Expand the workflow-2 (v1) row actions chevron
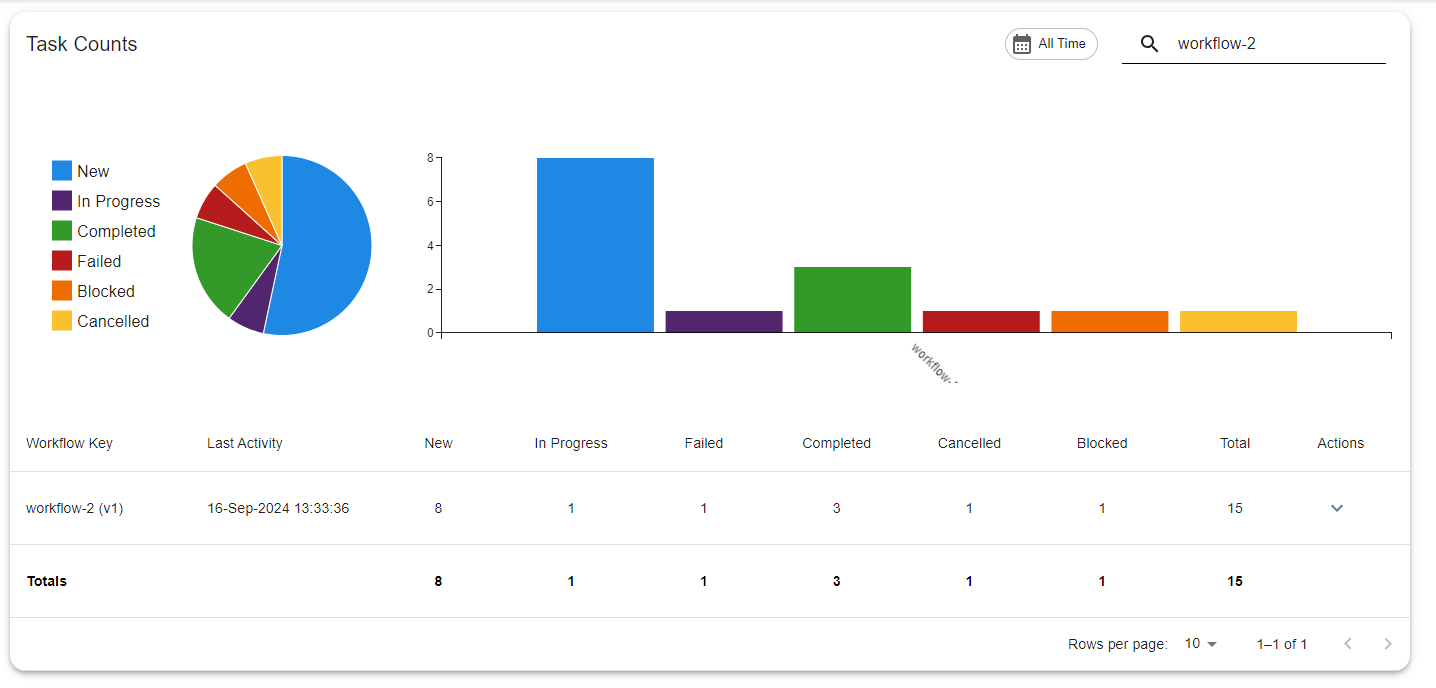 1337,508
